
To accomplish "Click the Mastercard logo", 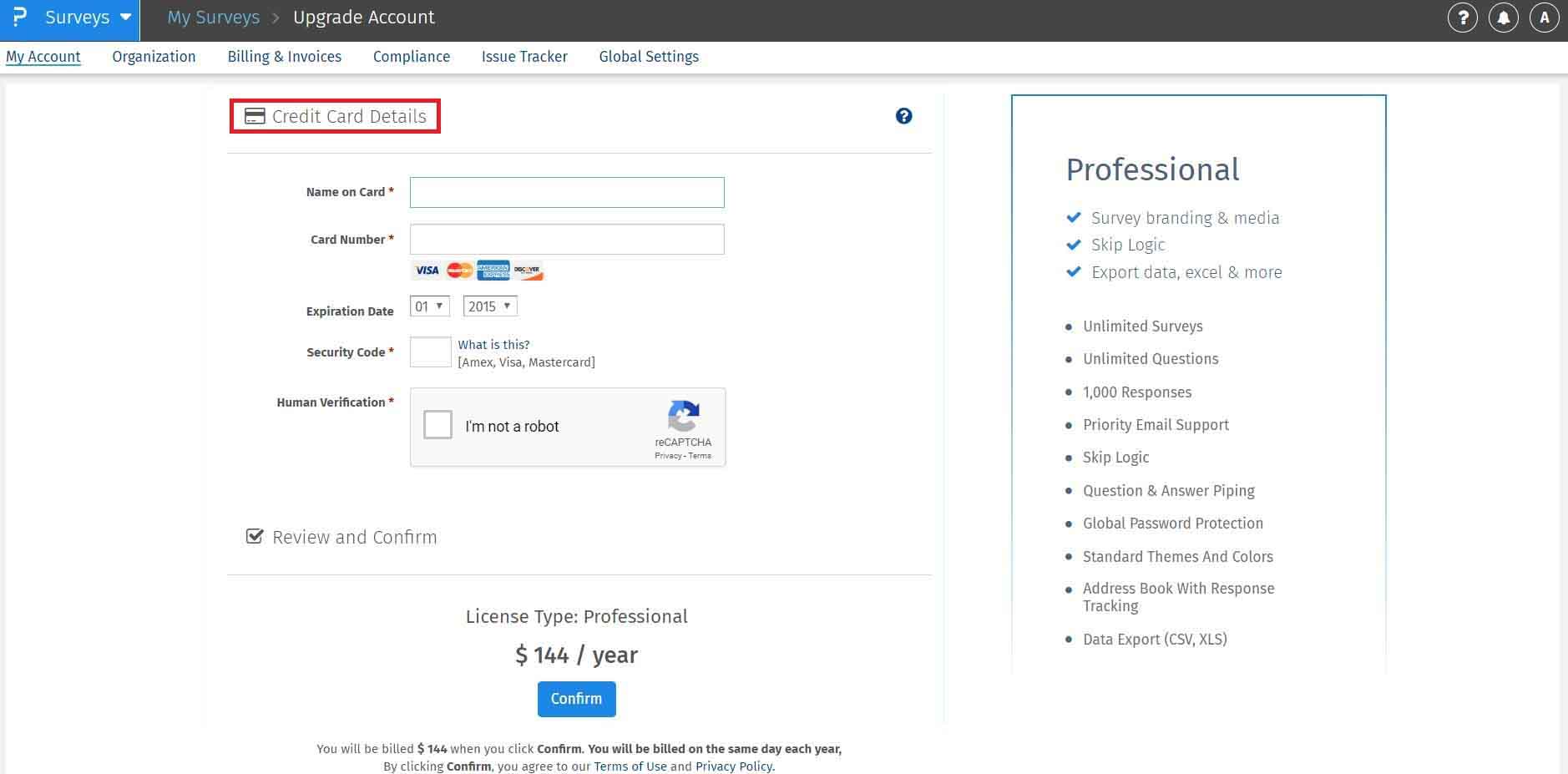I will click(x=459, y=271).
